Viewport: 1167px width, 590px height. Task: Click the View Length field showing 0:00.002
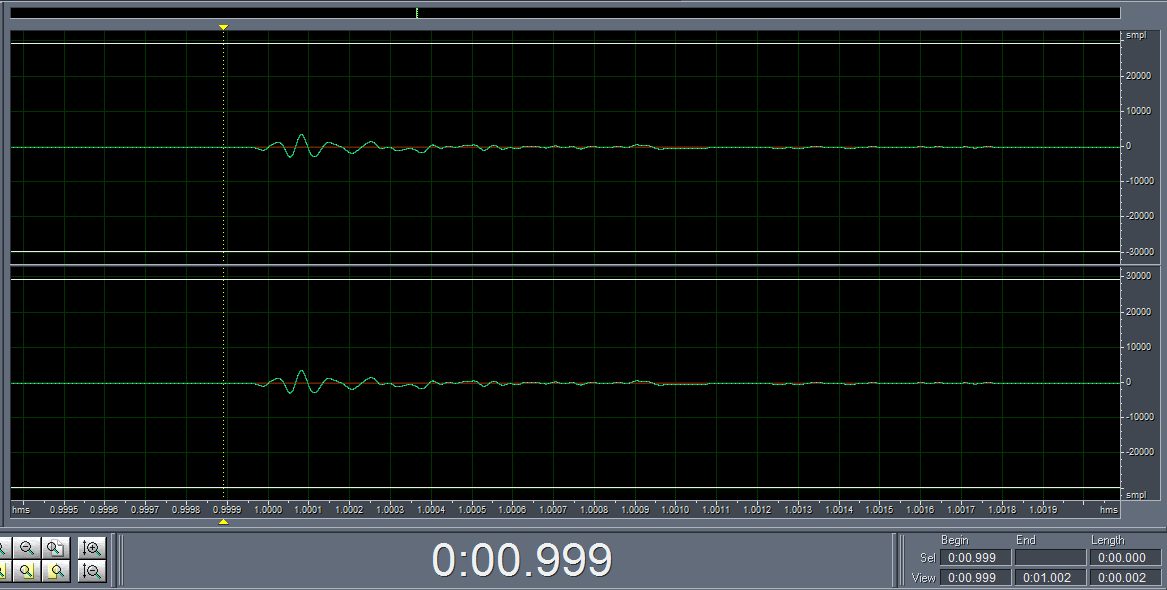tap(1125, 577)
